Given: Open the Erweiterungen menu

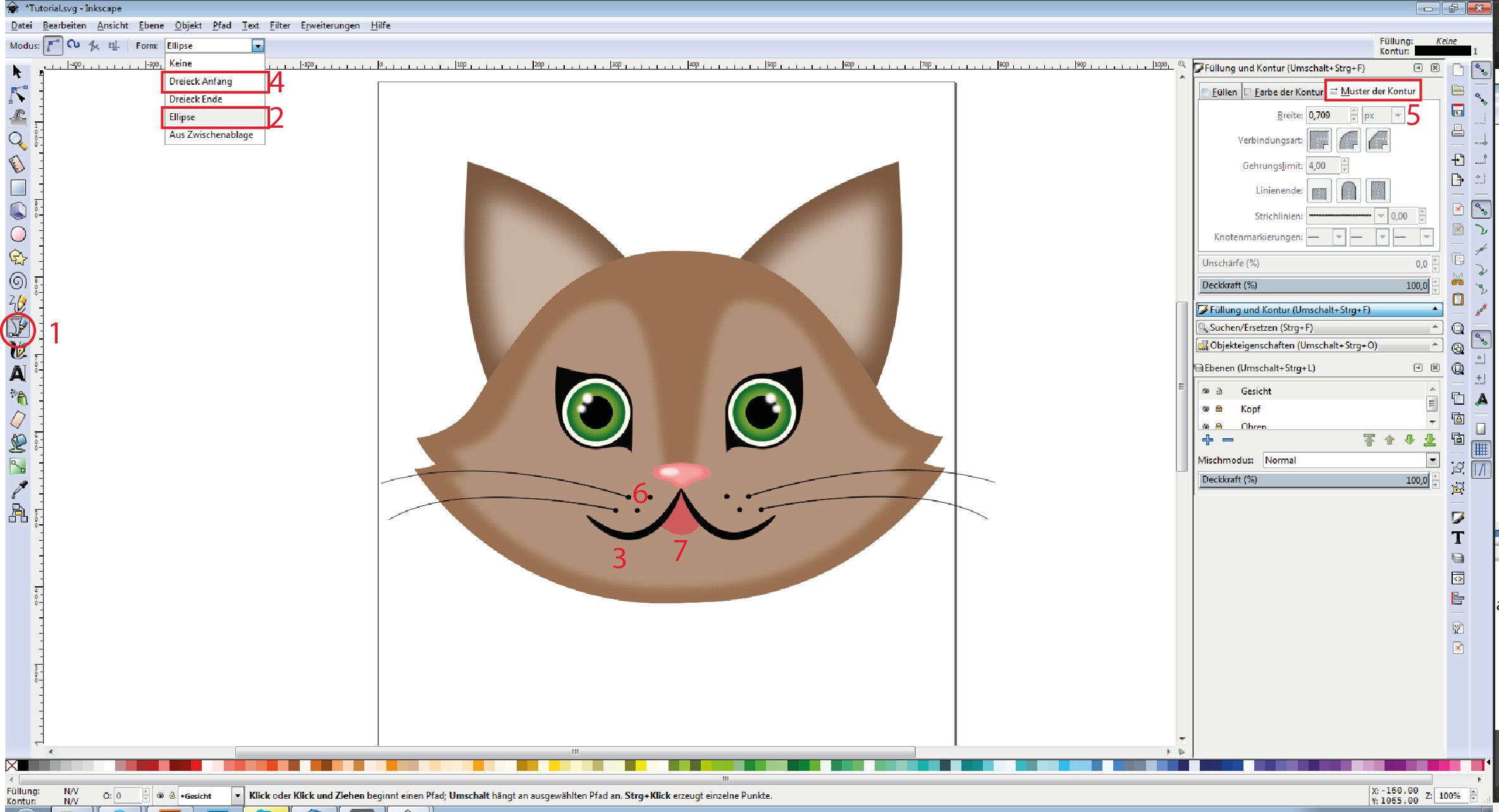Looking at the screenshot, I should (330, 25).
